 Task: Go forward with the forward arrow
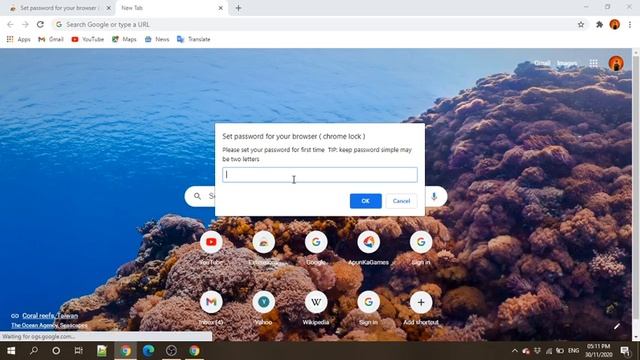[x=25, y=24]
